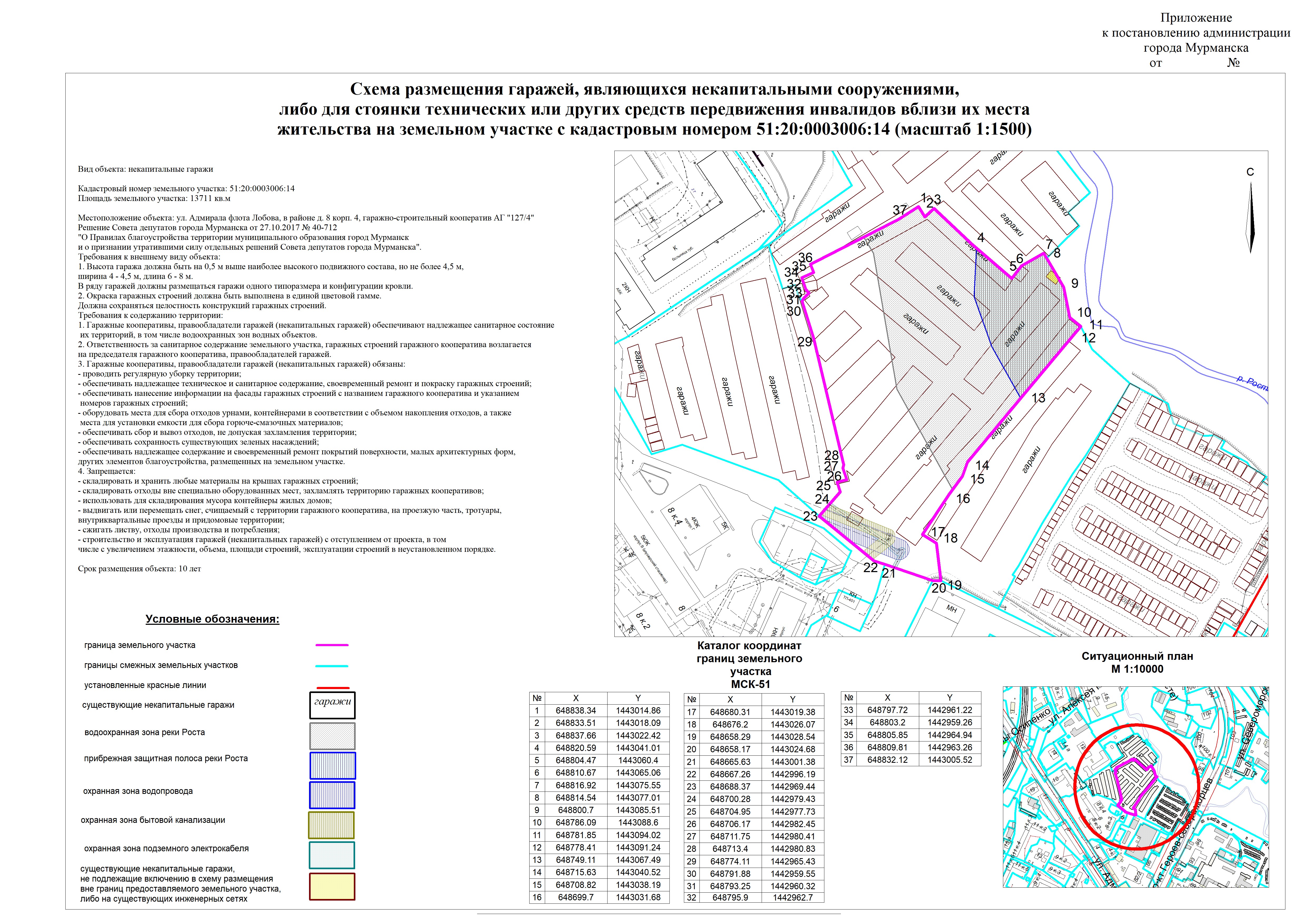Click the gray hatched Rosta water-protection swatch
This screenshot has height=924, width=1307.
(332, 736)
